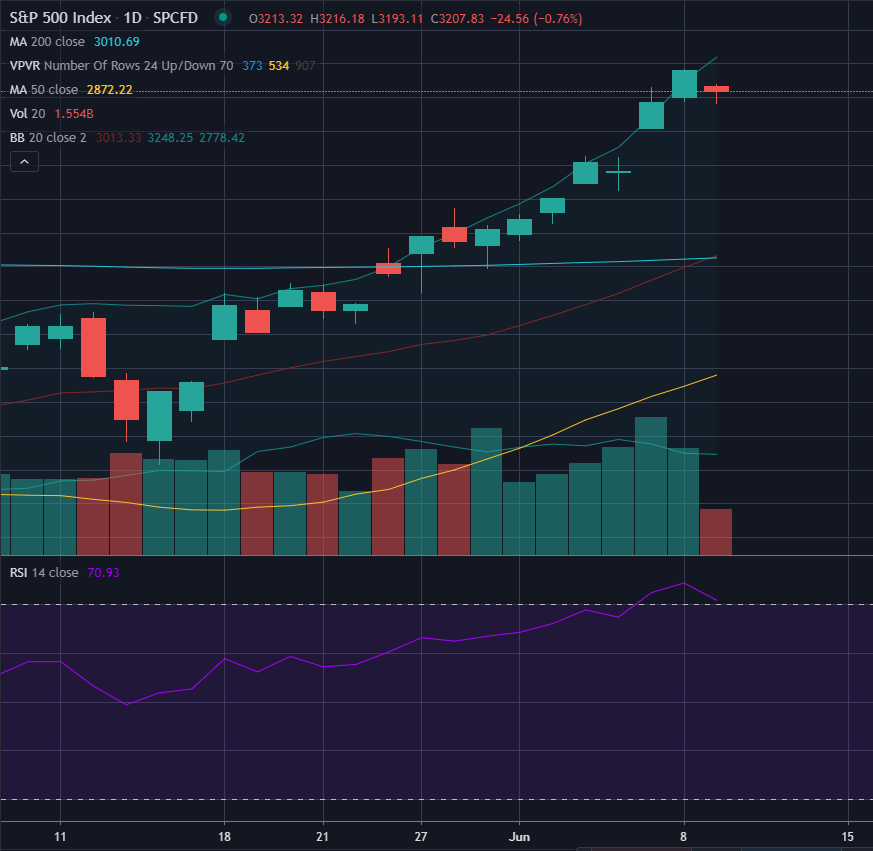Open symbol search via S&P 500 Index title
Viewport: 873px width, 851px height.
60,18
